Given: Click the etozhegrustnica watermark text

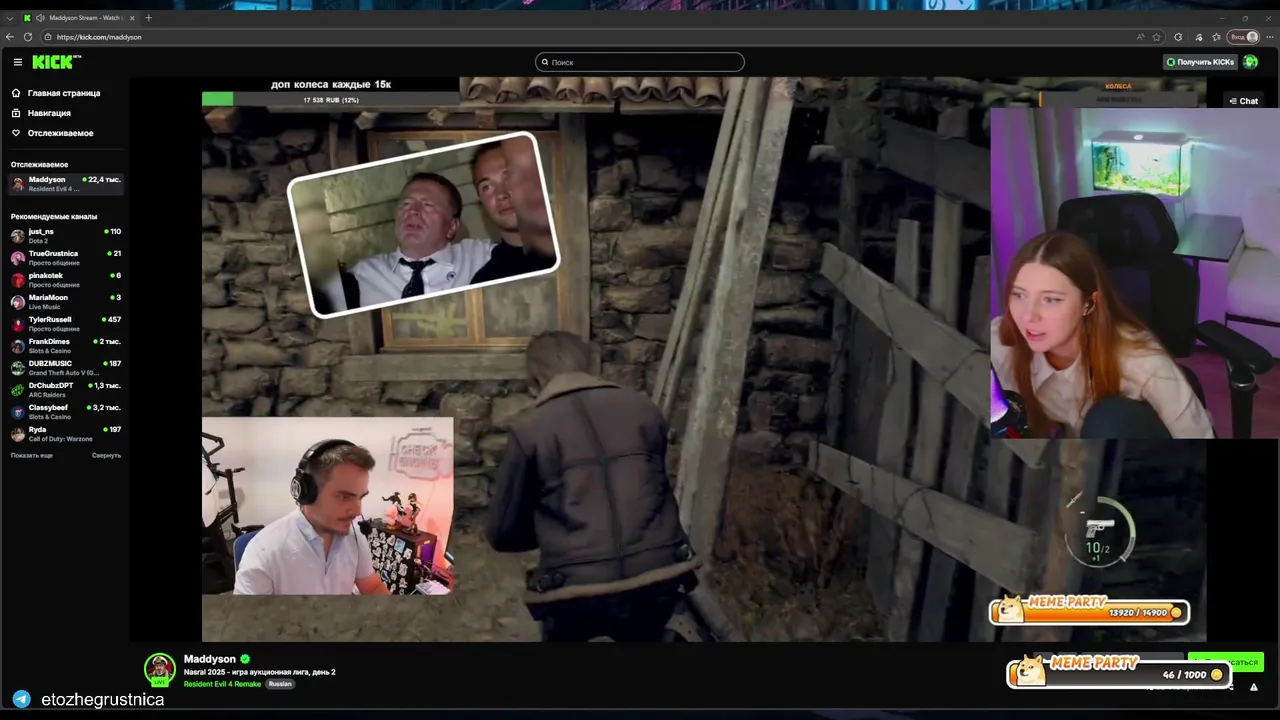Looking at the screenshot, I should pyautogui.click(x=103, y=700).
